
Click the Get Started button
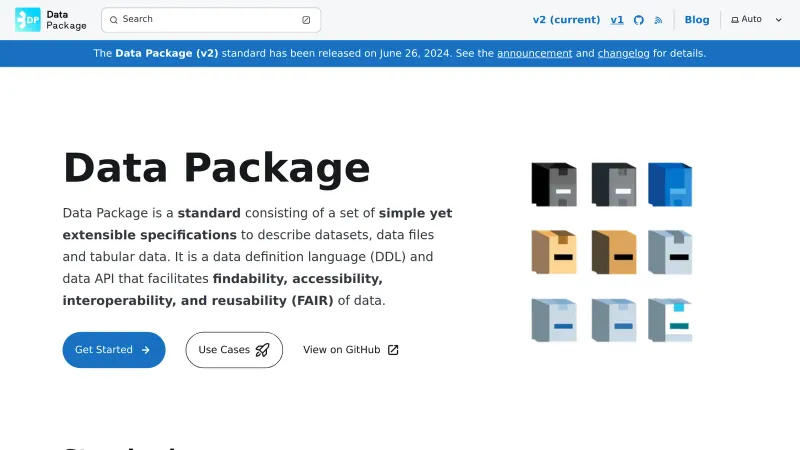[113, 350]
